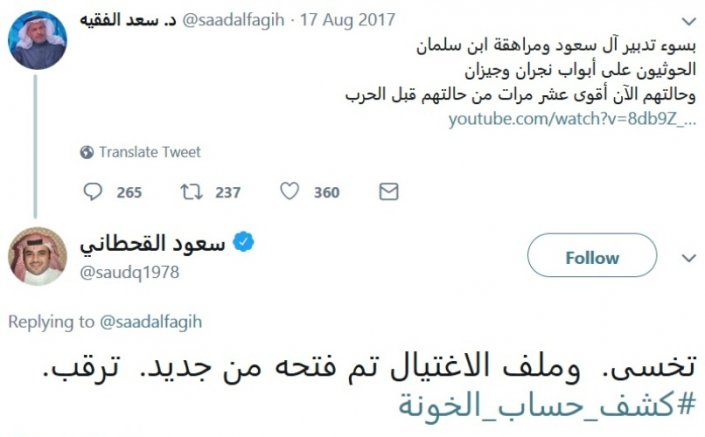Click Translate Tweet link
705x437 pixels.
150,152
